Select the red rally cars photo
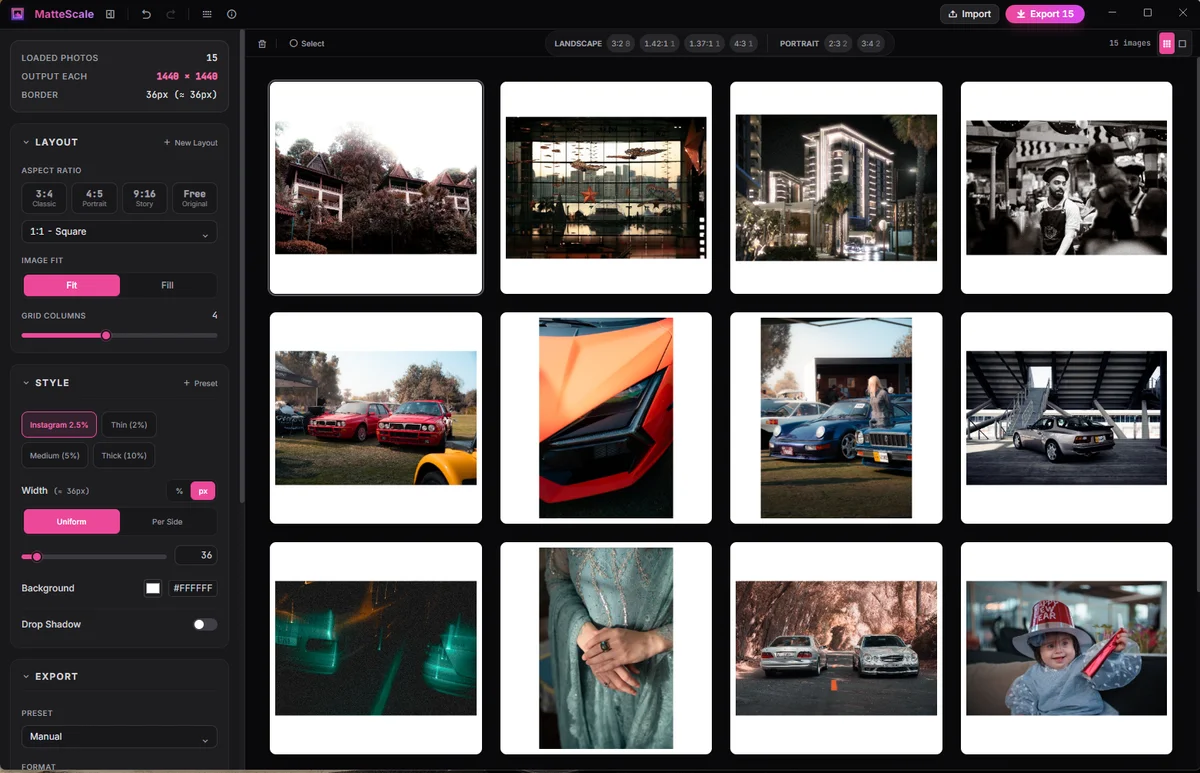This screenshot has width=1200, height=773. (376, 418)
